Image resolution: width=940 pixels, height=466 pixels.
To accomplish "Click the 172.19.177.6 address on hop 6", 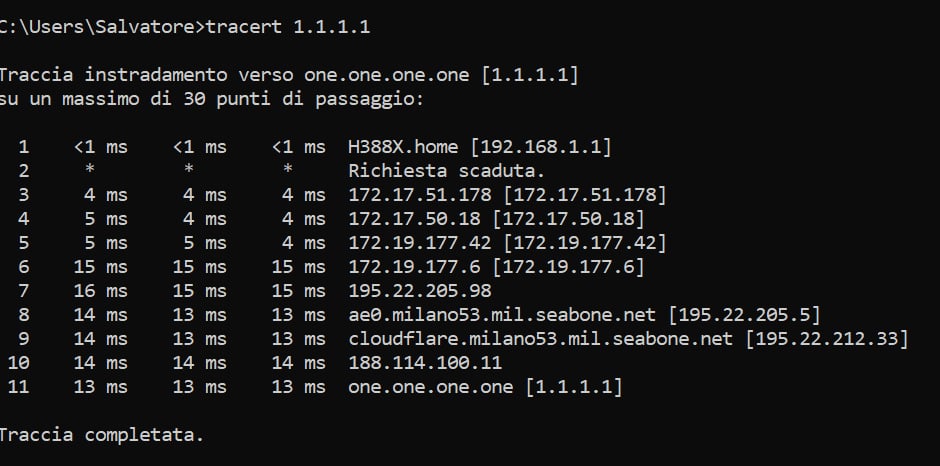I will point(414,267).
